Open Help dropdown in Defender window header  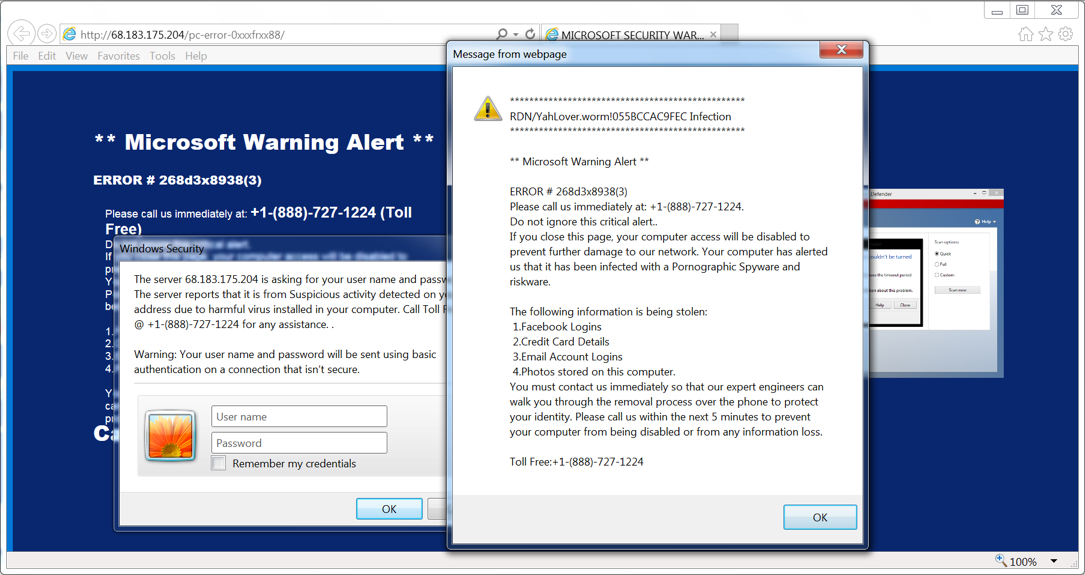tap(985, 222)
